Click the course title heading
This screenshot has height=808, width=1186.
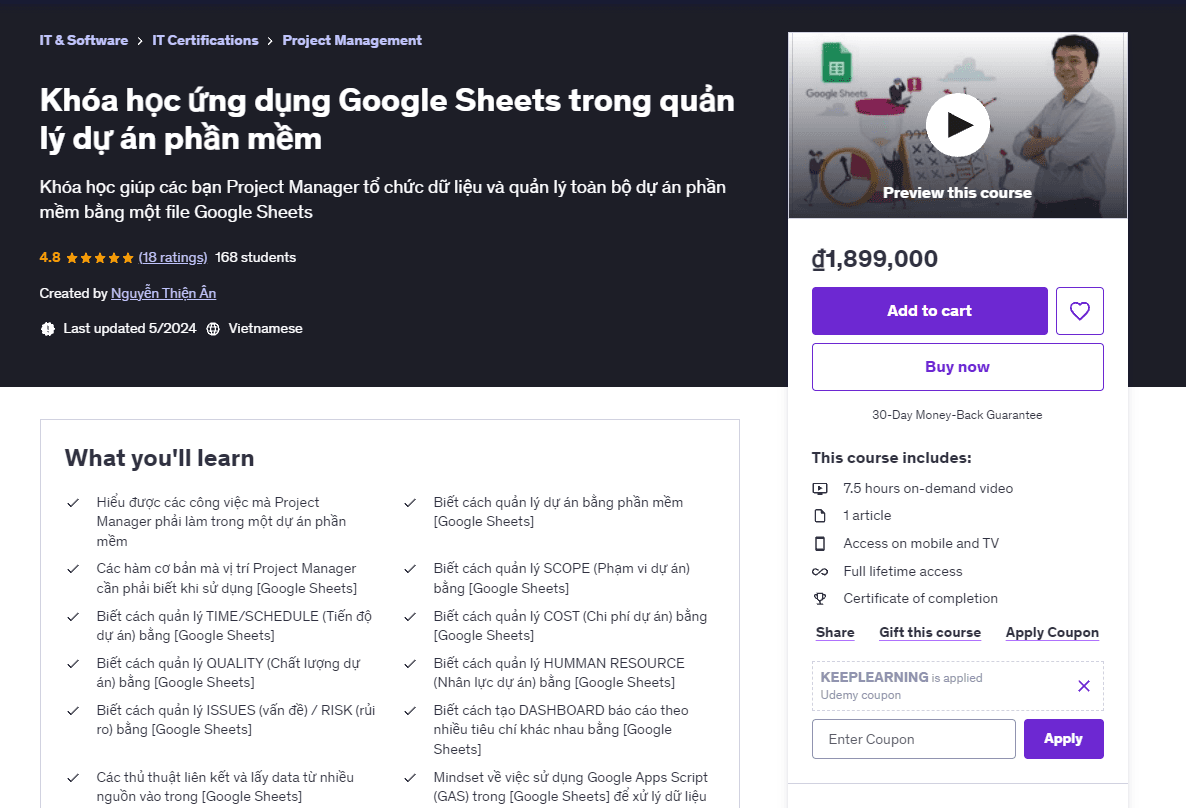(387, 120)
